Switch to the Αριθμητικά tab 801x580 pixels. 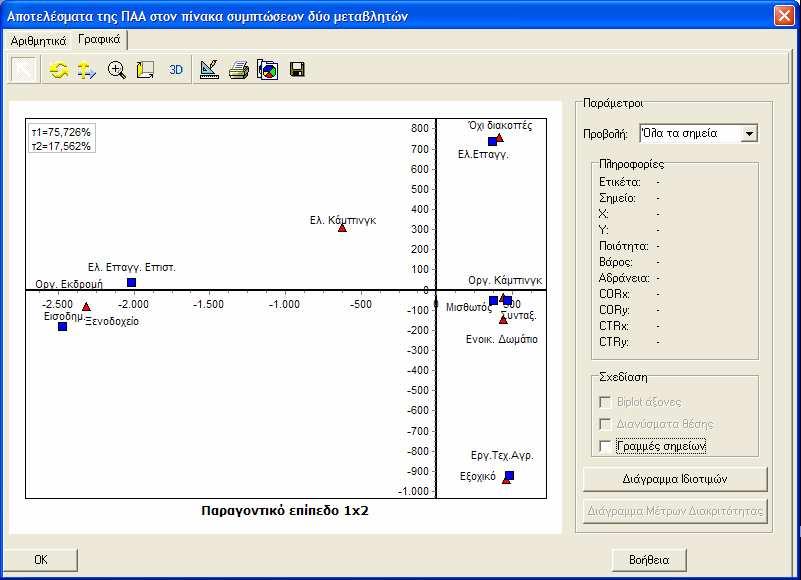click(38, 41)
